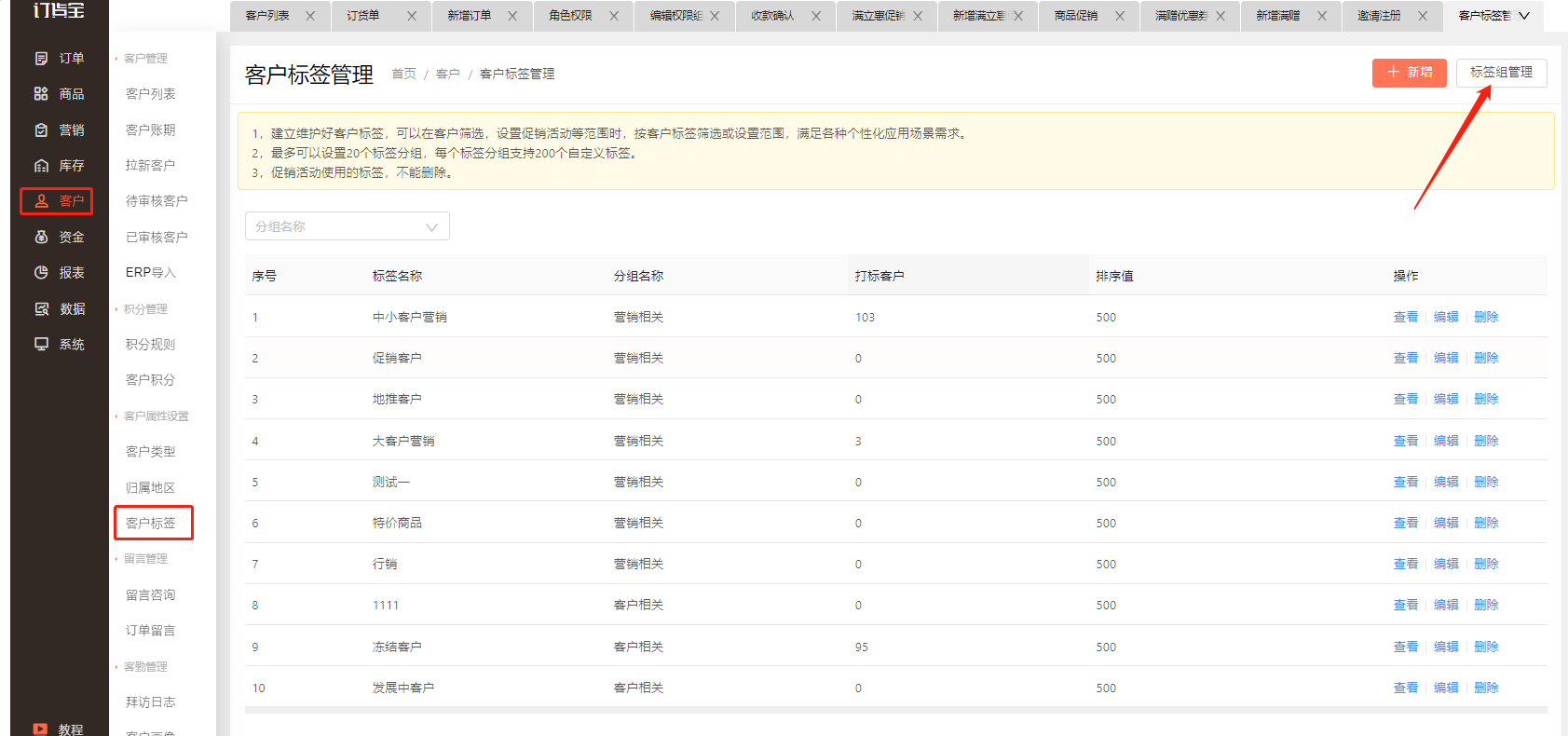
Task: Expand the 分组名称 filter dropdown
Action: point(348,226)
